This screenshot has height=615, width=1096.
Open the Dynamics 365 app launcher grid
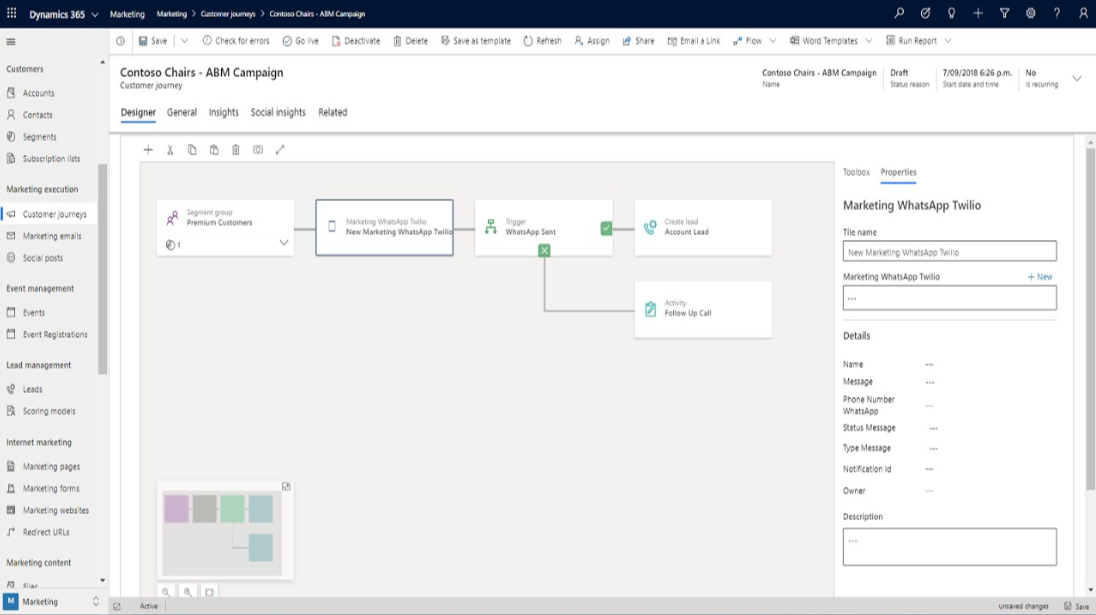[x=12, y=13]
